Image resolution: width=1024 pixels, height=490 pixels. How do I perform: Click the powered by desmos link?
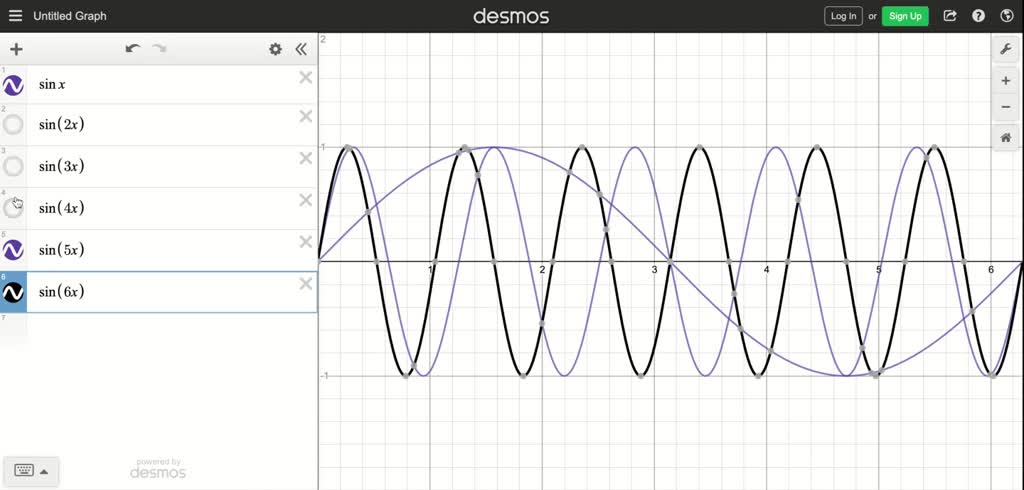pos(158,468)
